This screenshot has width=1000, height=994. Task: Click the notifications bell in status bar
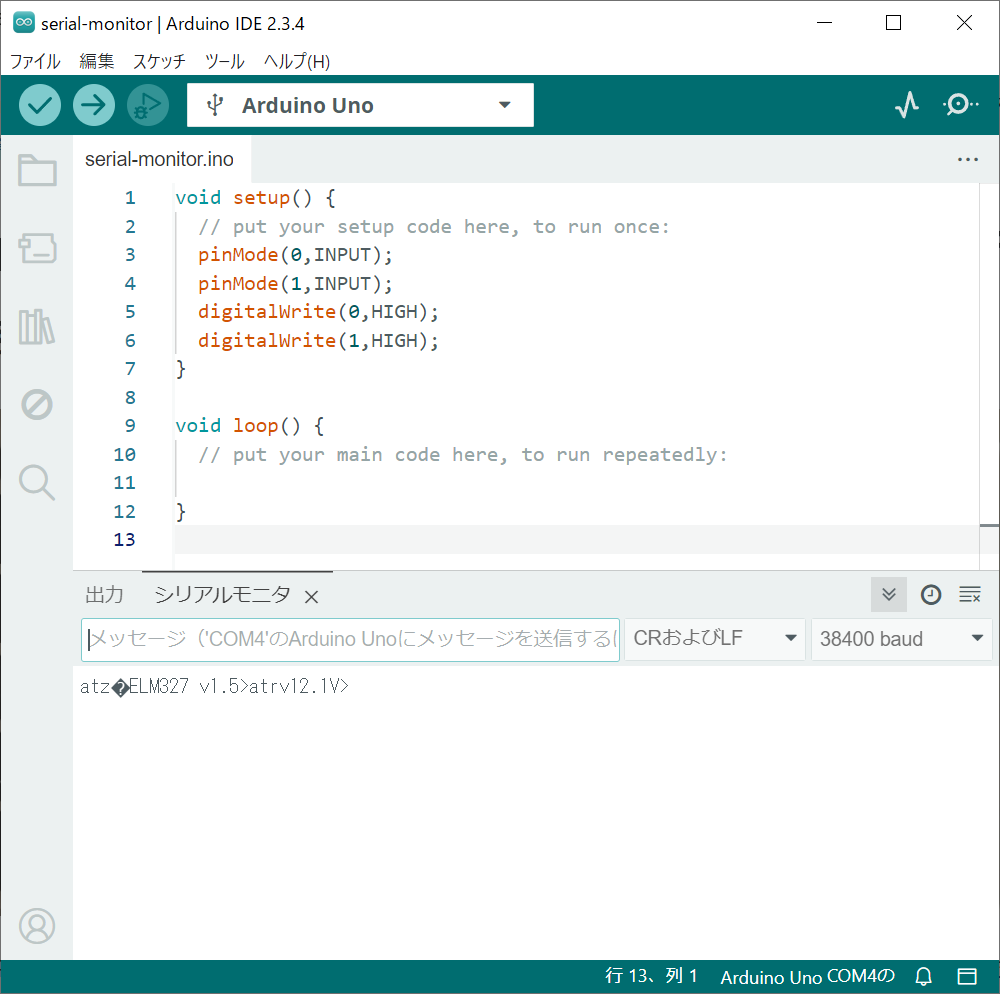click(923, 976)
